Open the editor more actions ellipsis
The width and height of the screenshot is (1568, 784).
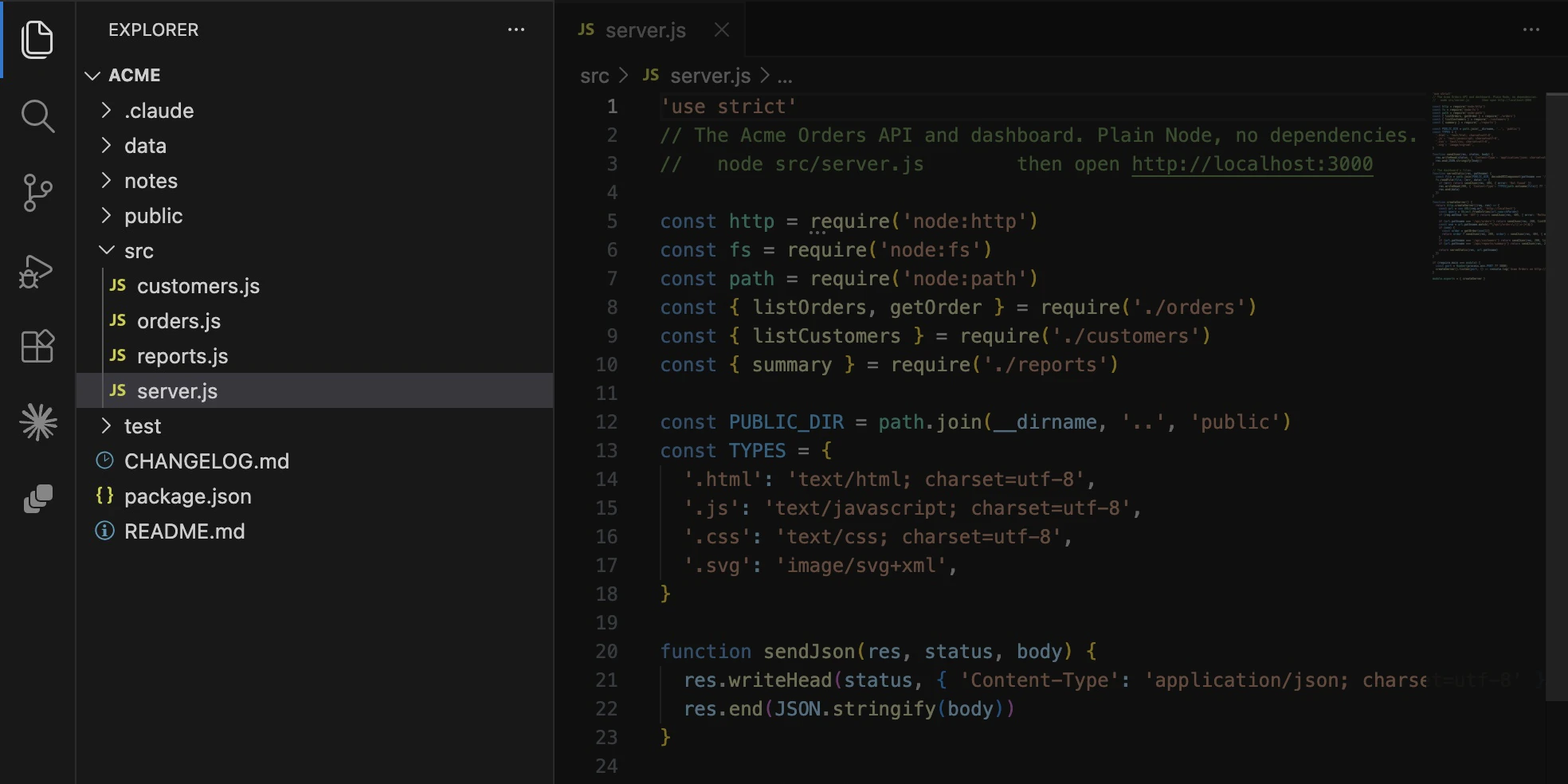(1531, 30)
